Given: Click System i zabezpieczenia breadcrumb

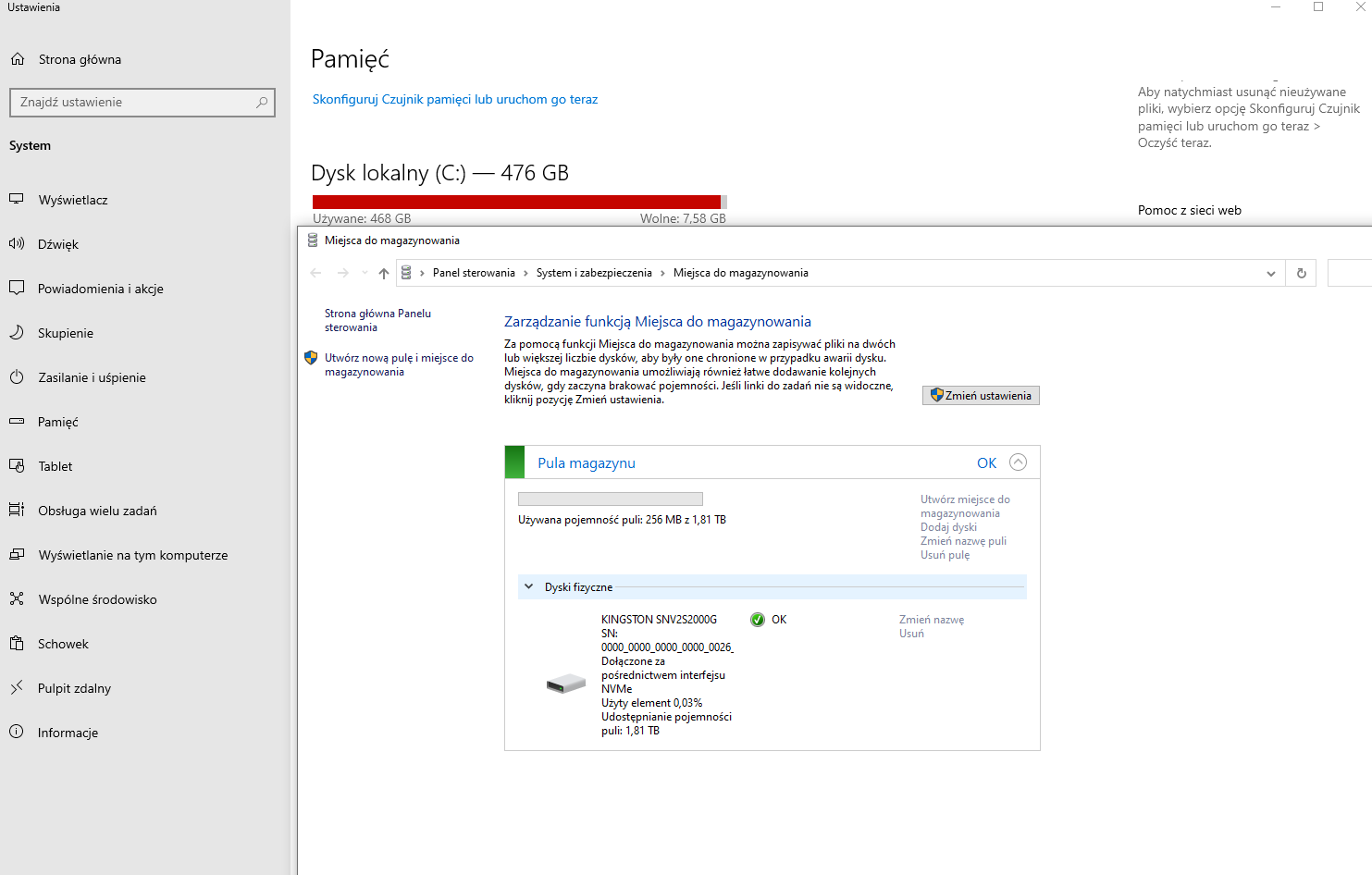Looking at the screenshot, I should coord(594,273).
